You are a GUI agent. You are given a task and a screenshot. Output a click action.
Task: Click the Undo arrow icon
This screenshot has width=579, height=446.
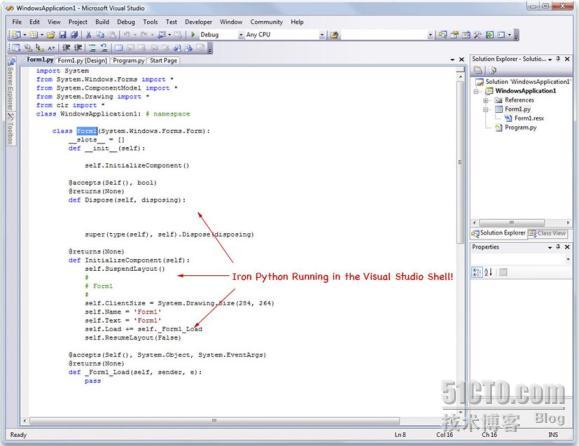pos(127,35)
